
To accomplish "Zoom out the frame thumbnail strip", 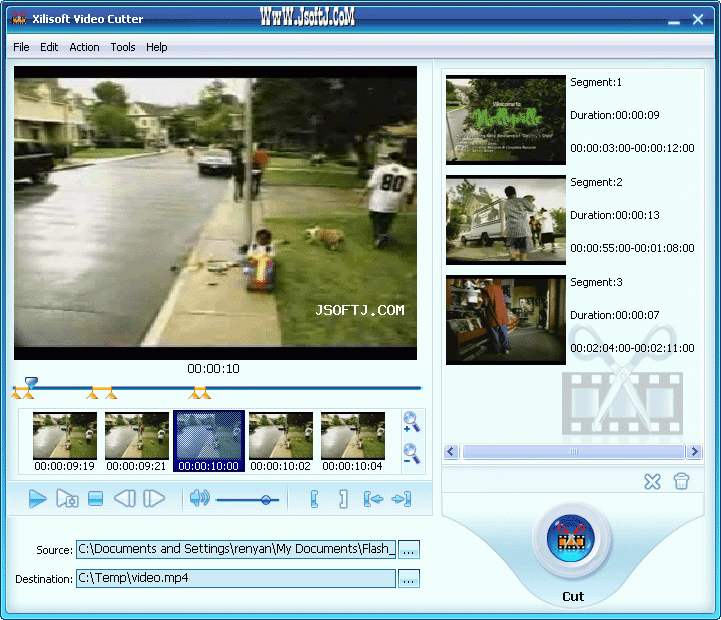I will click(411, 454).
